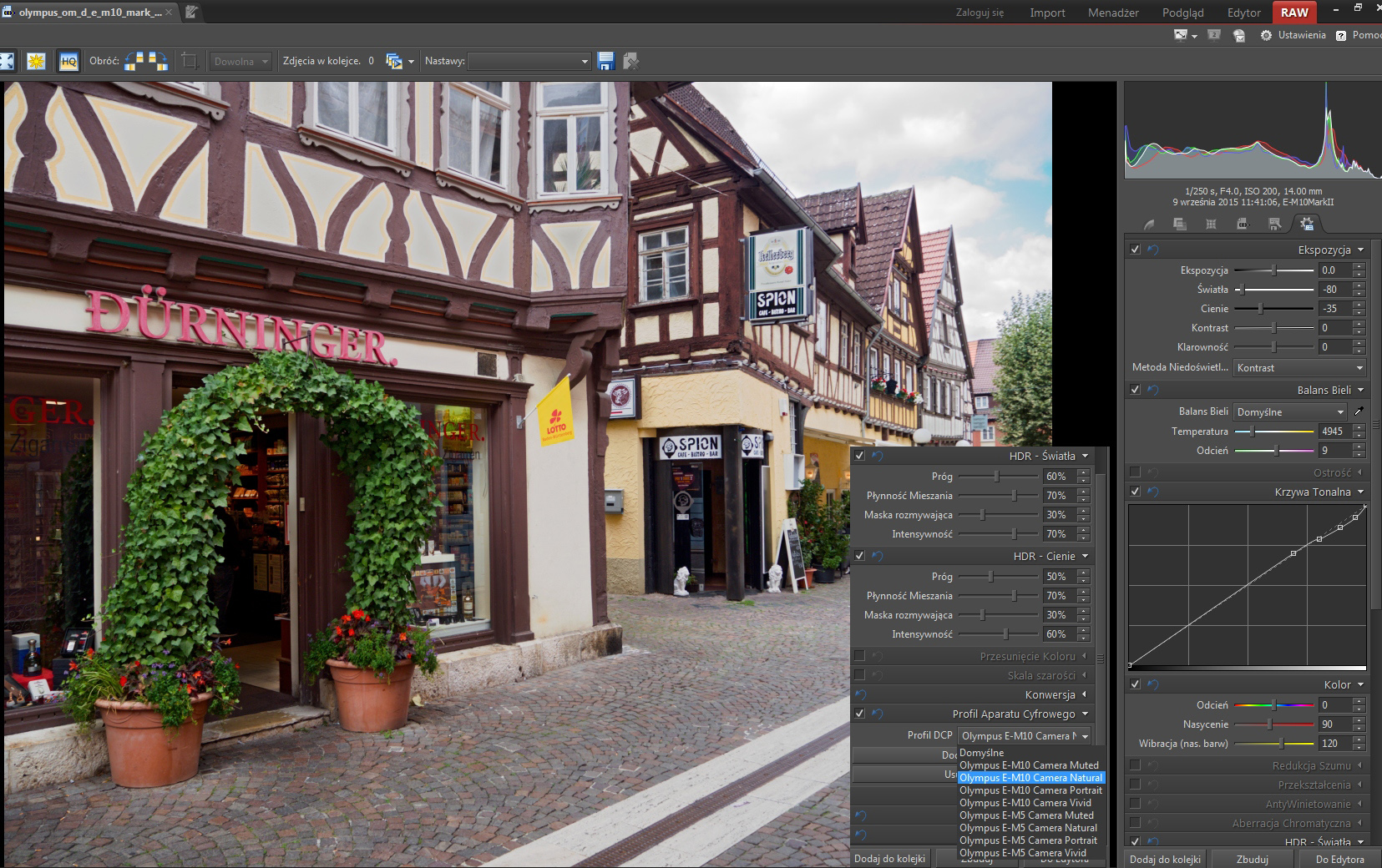Switch to the Edytor tab

coord(1243,13)
